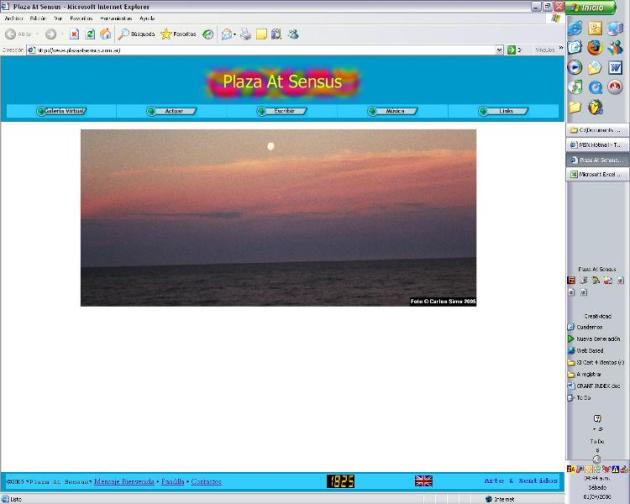Click the Refresh page icon

(x=90, y=34)
